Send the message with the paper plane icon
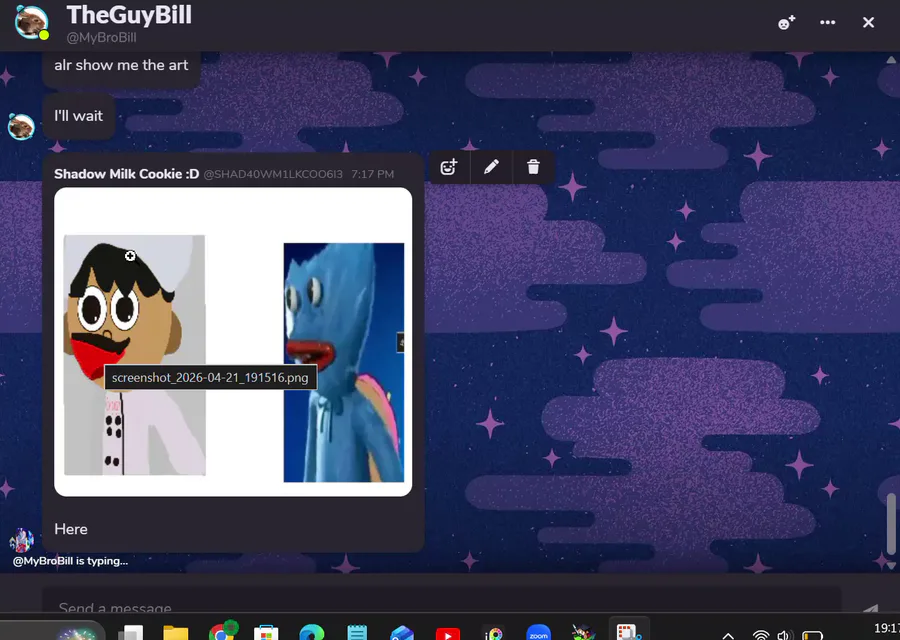 click(x=870, y=608)
